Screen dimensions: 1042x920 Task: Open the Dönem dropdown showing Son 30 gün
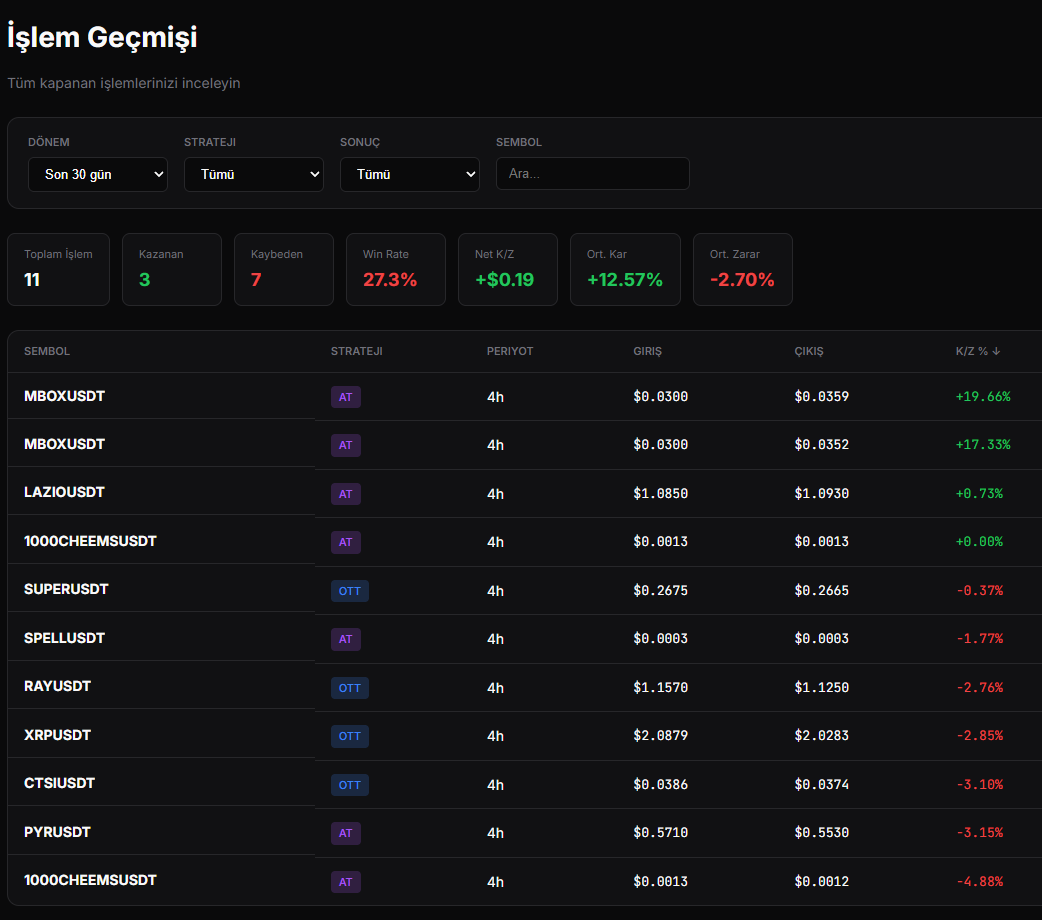tap(98, 174)
